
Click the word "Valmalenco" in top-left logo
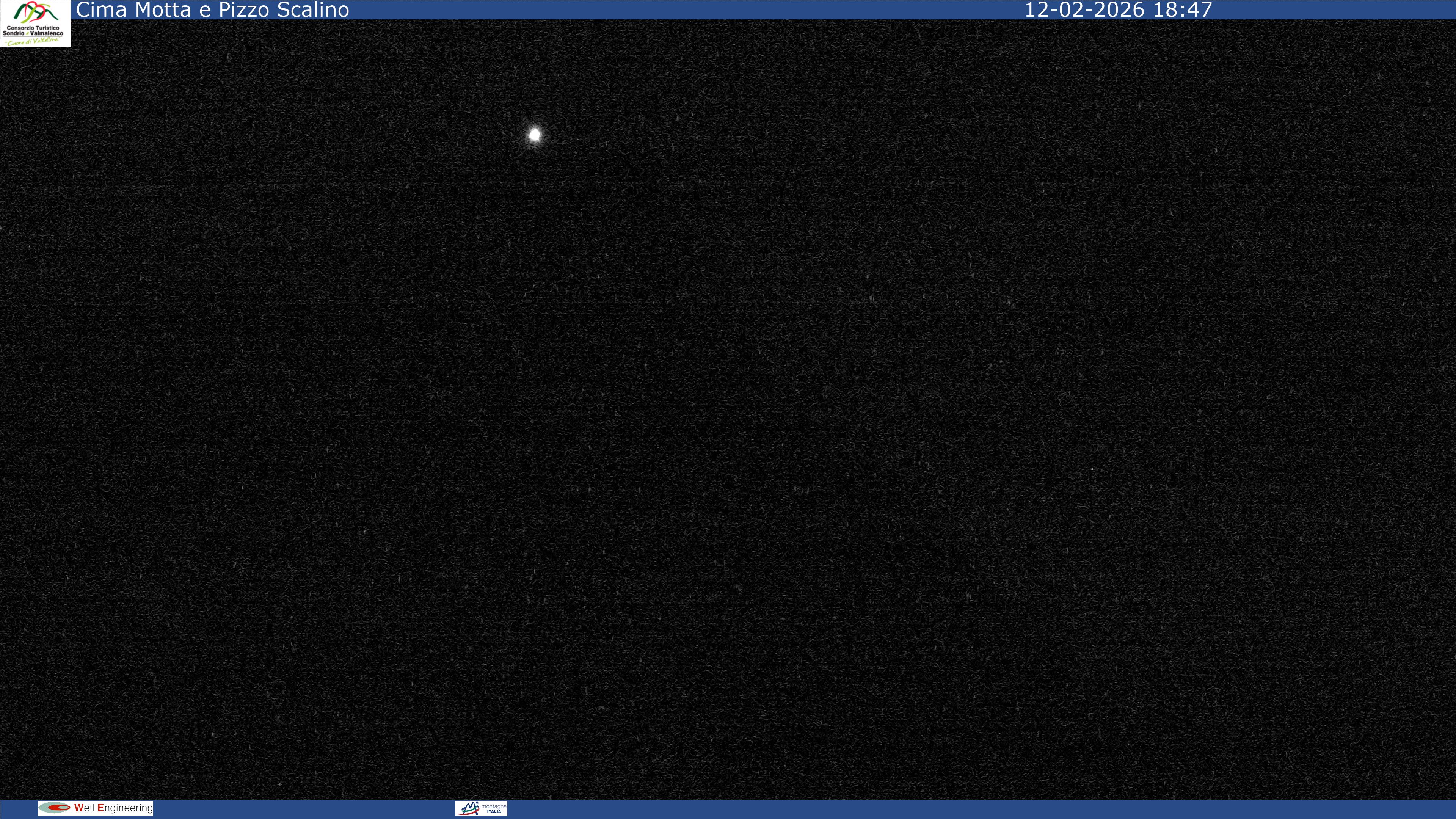tap(47, 33)
